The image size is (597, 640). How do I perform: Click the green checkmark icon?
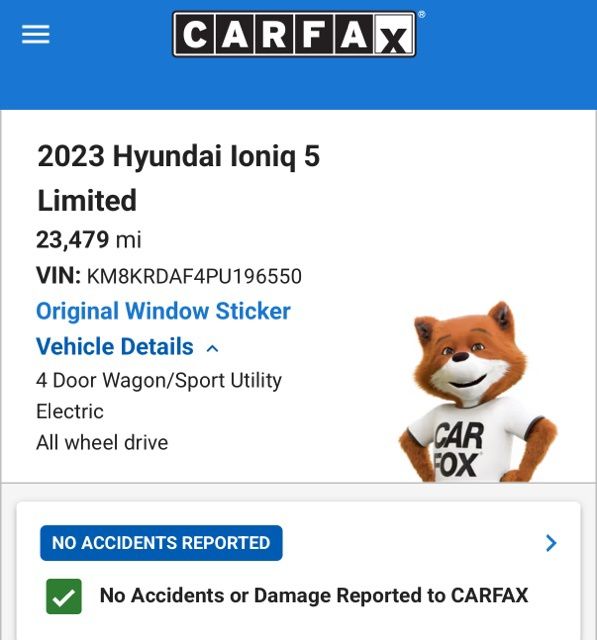coord(64,596)
